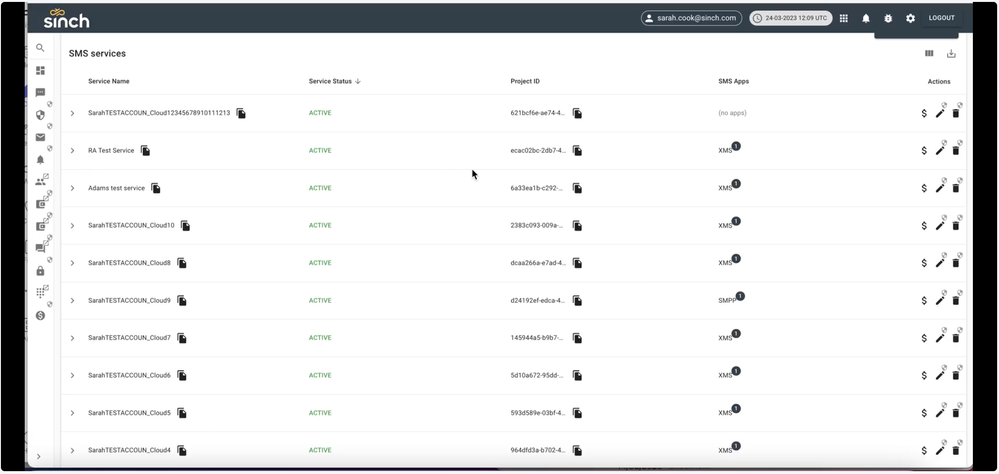This screenshot has height=474, width=999.
Task: Expand the Adams test service row
Action: (x=72, y=189)
